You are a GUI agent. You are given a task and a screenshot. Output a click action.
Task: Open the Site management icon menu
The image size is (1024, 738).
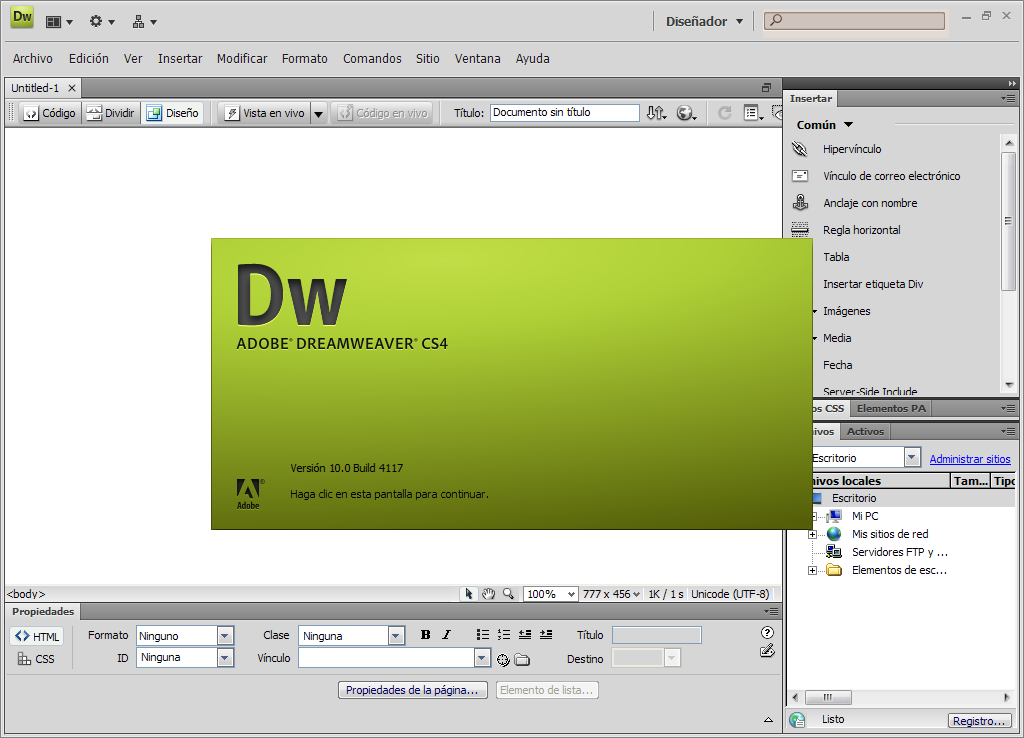(x=144, y=22)
